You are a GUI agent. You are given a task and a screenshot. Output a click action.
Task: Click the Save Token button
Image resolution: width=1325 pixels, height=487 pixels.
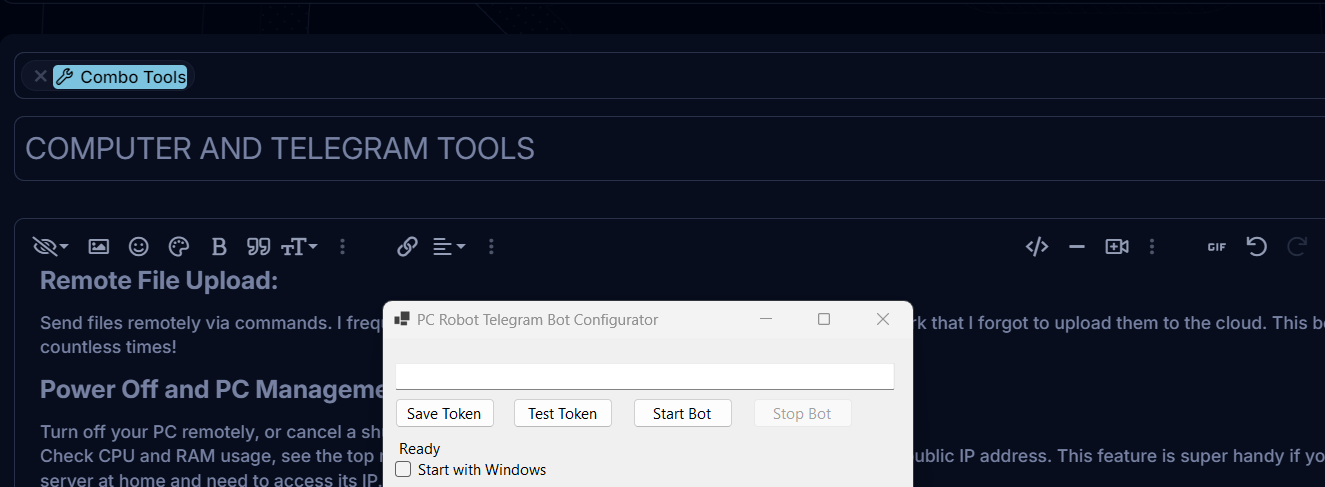(444, 413)
